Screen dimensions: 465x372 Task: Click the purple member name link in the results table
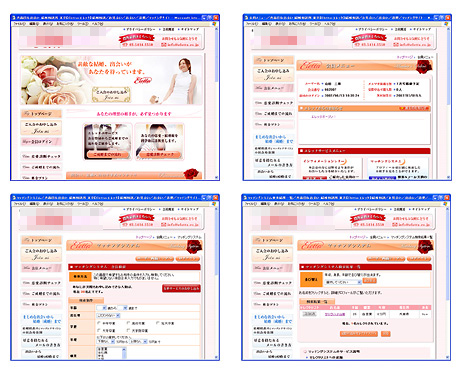[x=335, y=314]
